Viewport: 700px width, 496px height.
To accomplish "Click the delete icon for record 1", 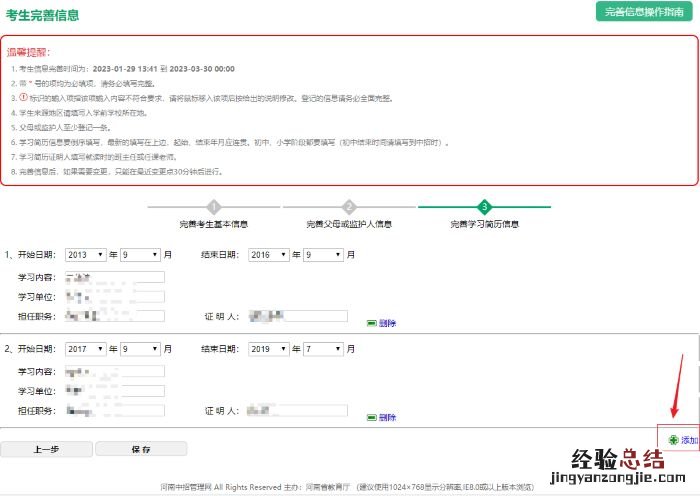I will click(372, 323).
